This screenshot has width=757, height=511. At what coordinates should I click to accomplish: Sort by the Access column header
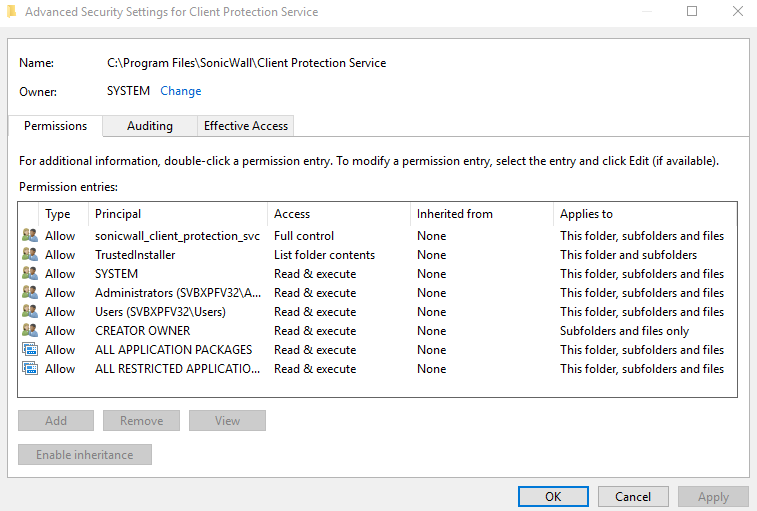pyautogui.click(x=339, y=214)
